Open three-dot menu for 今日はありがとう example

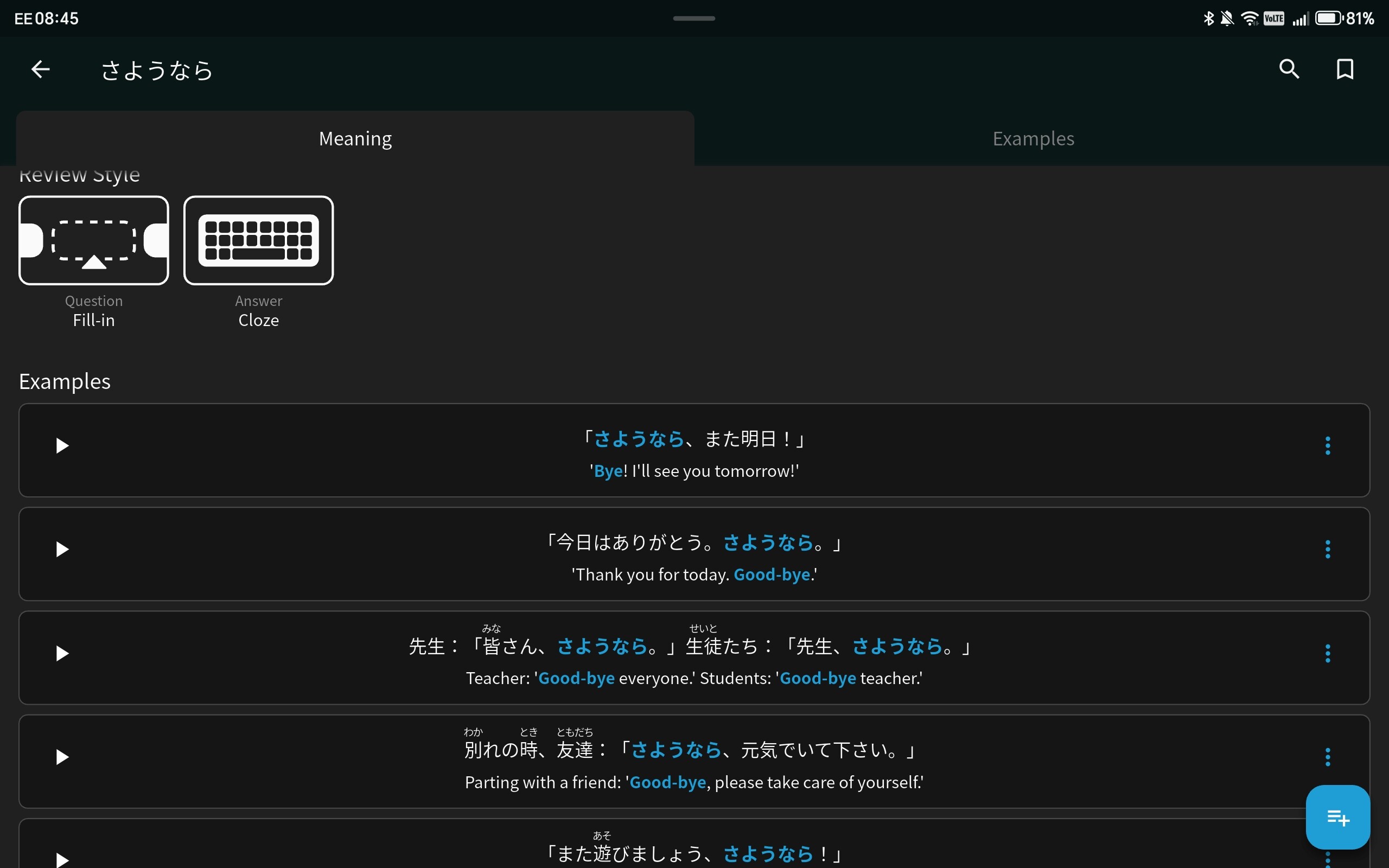[x=1328, y=550]
